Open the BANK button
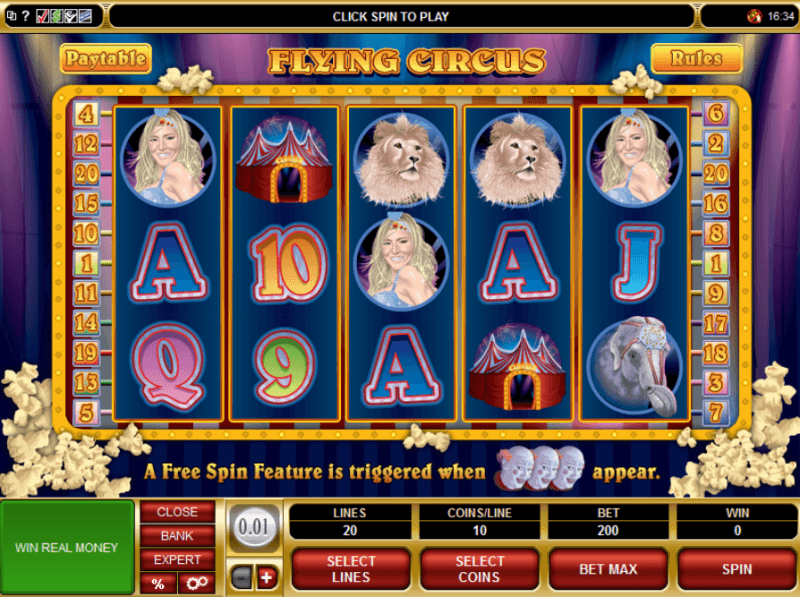800x597 pixels. click(178, 536)
